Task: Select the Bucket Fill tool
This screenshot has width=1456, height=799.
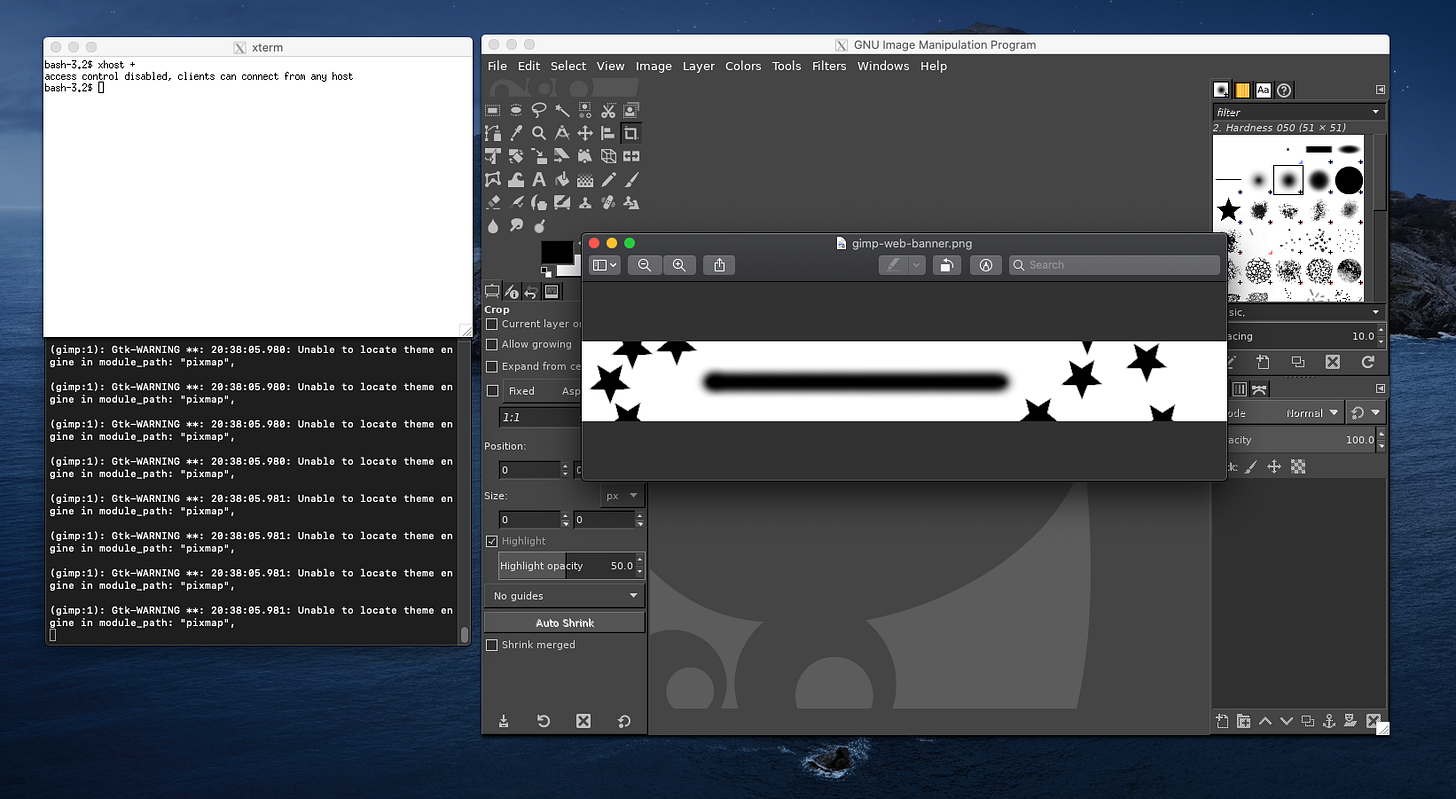Action: (562, 180)
